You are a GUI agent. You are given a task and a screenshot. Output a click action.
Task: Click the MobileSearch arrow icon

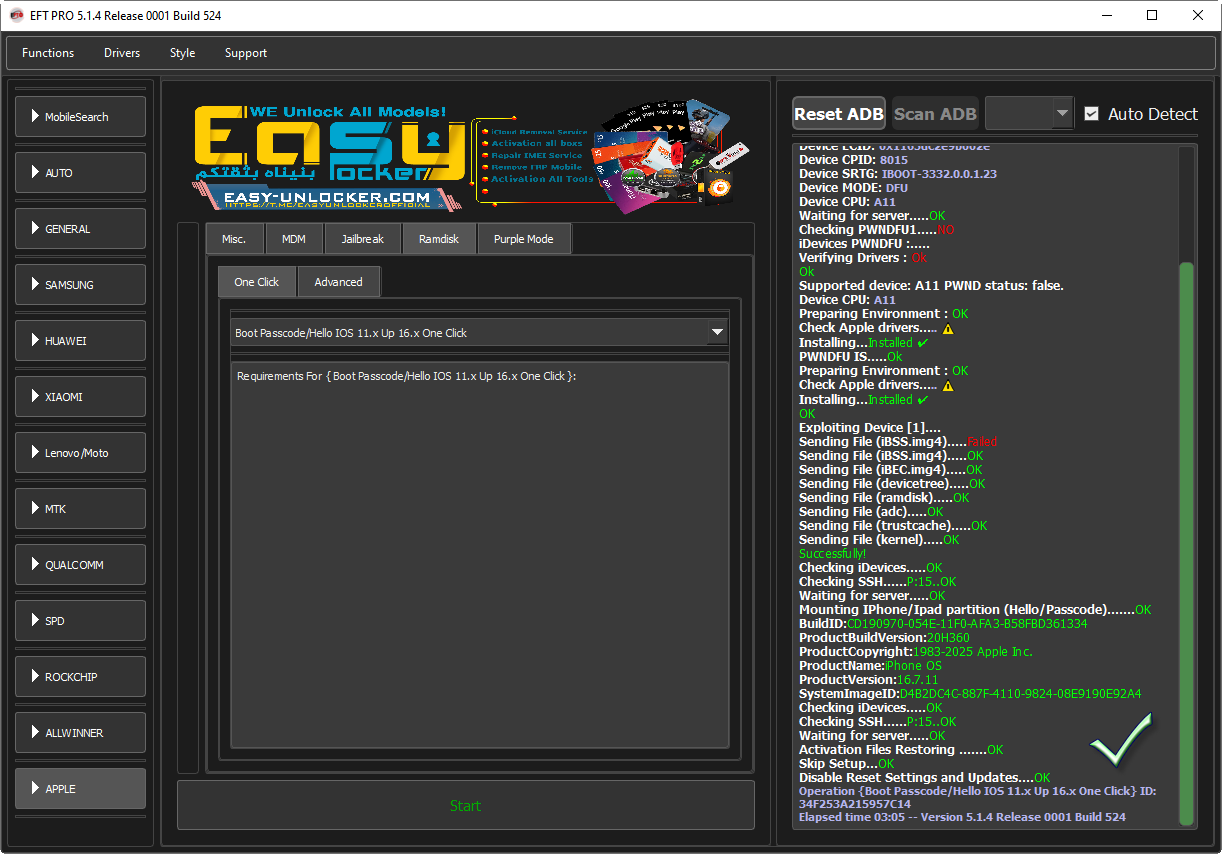click(35, 117)
